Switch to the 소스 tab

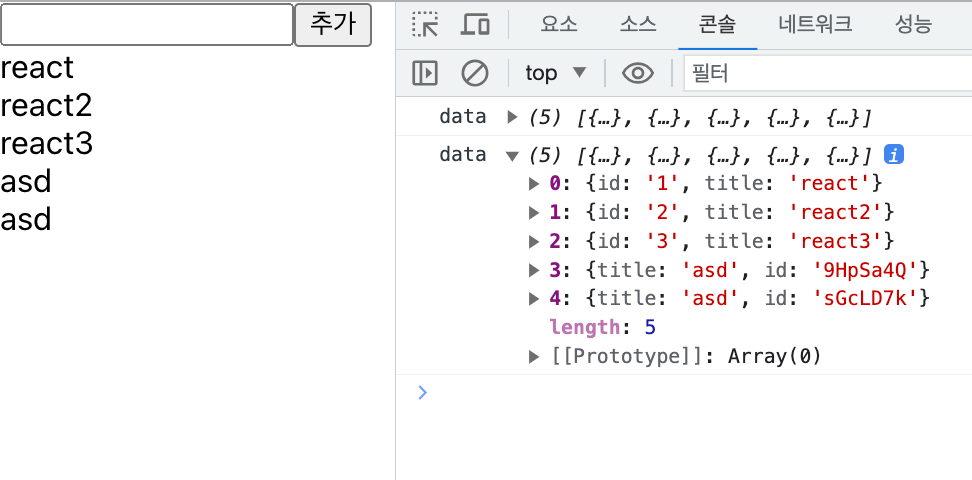(638, 25)
